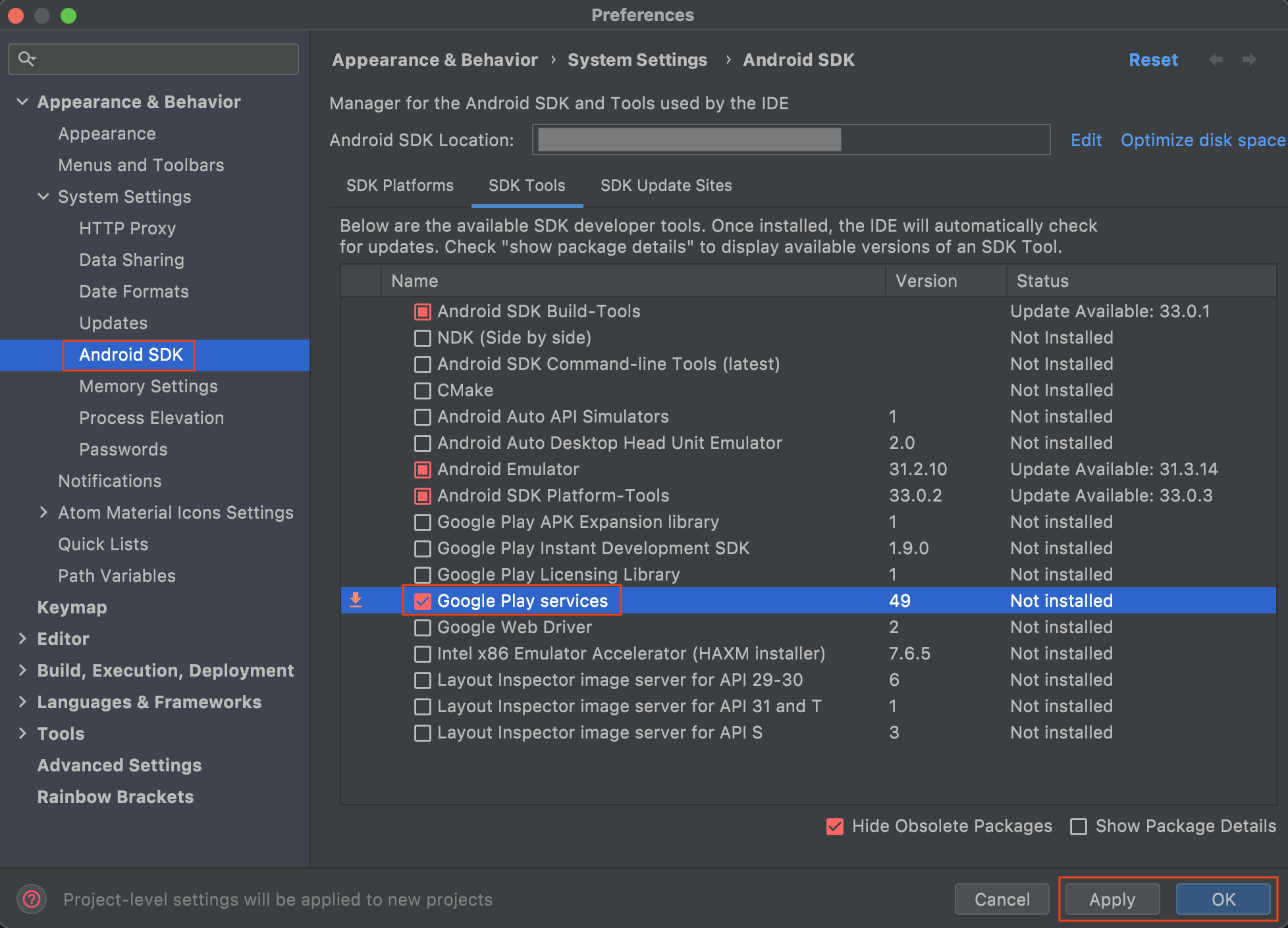1288x928 pixels.
Task: Click the Apply button
Action: (x=1112, y=899)
